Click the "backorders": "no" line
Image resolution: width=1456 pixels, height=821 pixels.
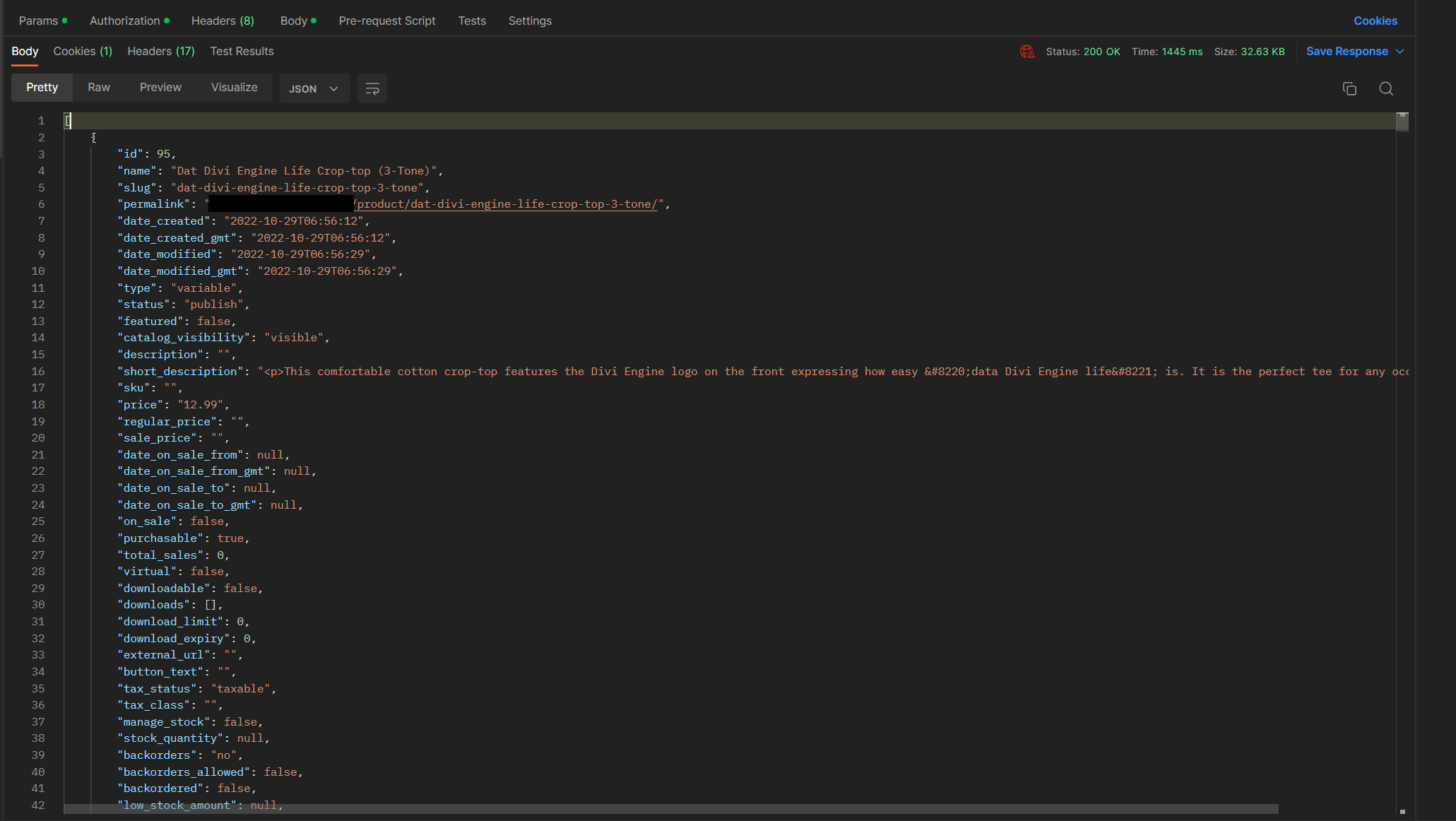pos(180,755)
